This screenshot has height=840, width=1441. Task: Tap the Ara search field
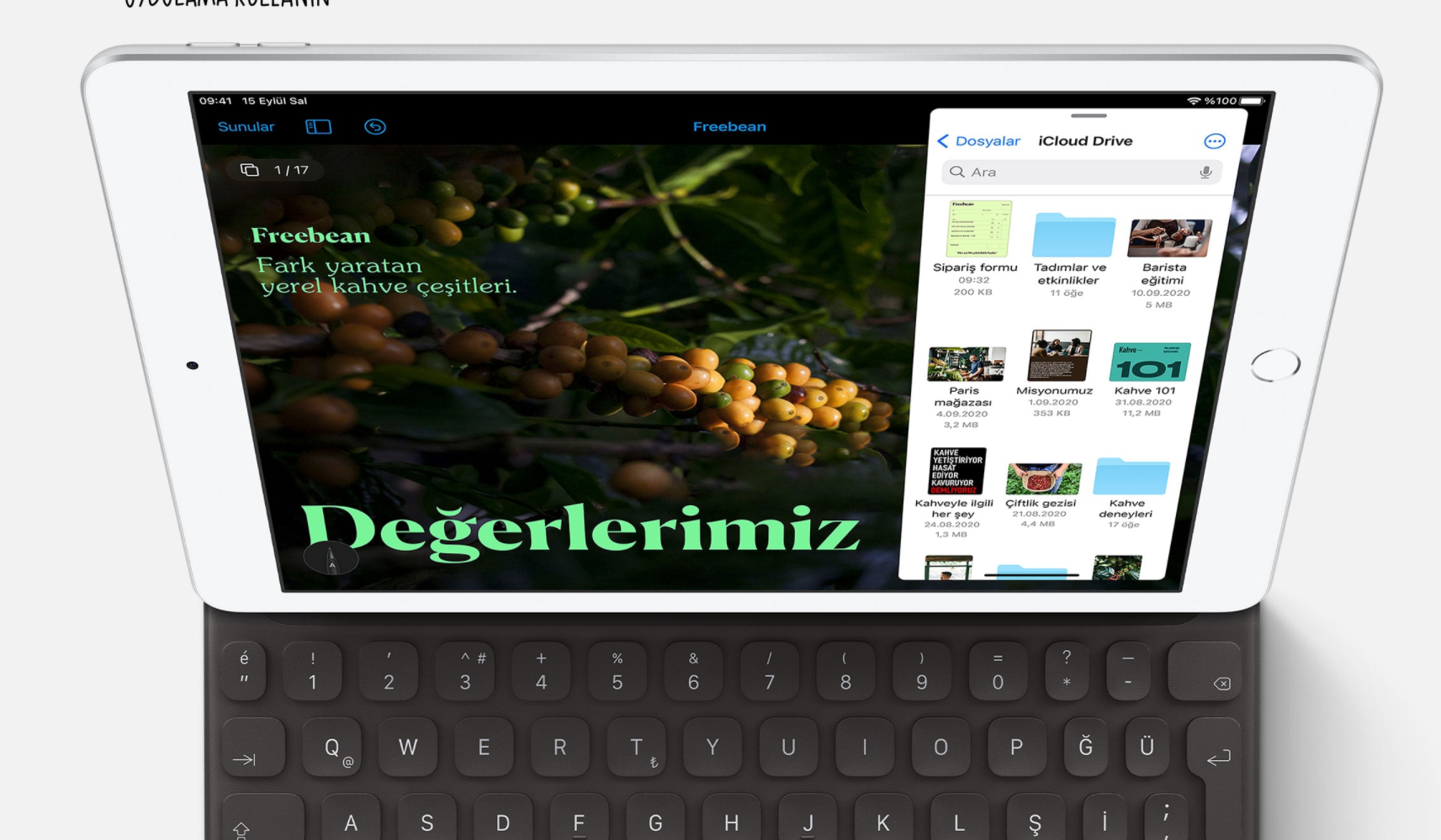pyautogui.click(x=1081, y=172)
